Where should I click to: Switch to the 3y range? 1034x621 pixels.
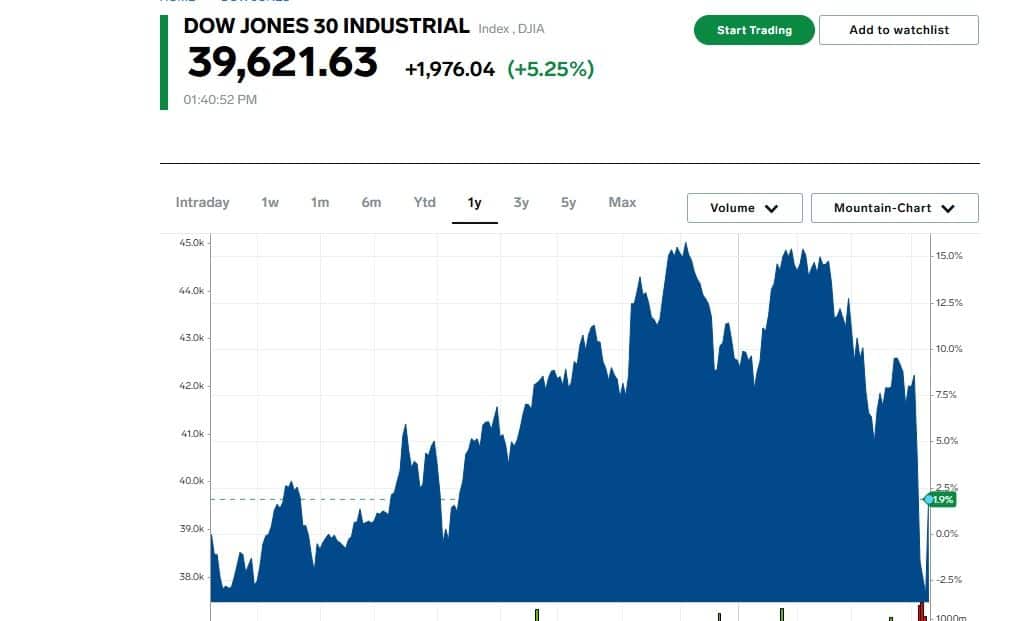[x=521, y=202]
